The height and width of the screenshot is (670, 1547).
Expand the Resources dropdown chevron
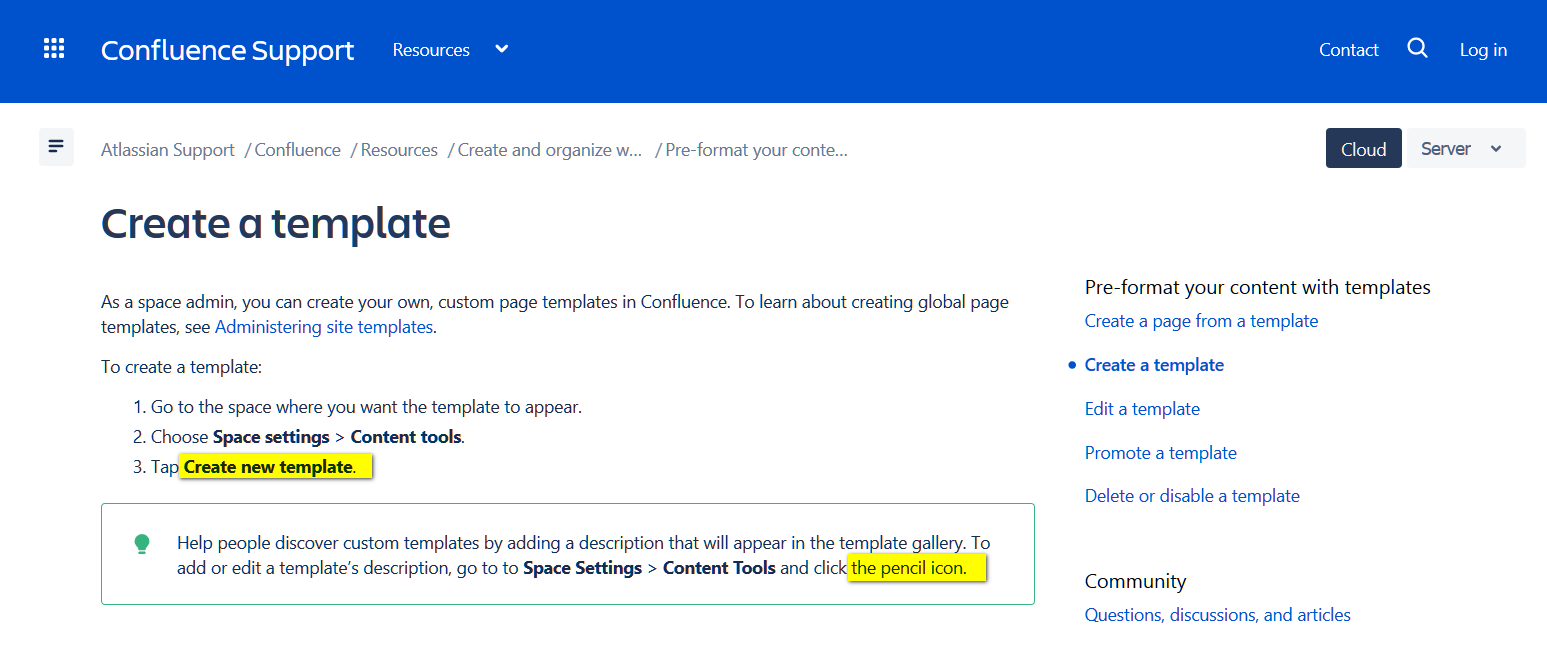point(502,49)
